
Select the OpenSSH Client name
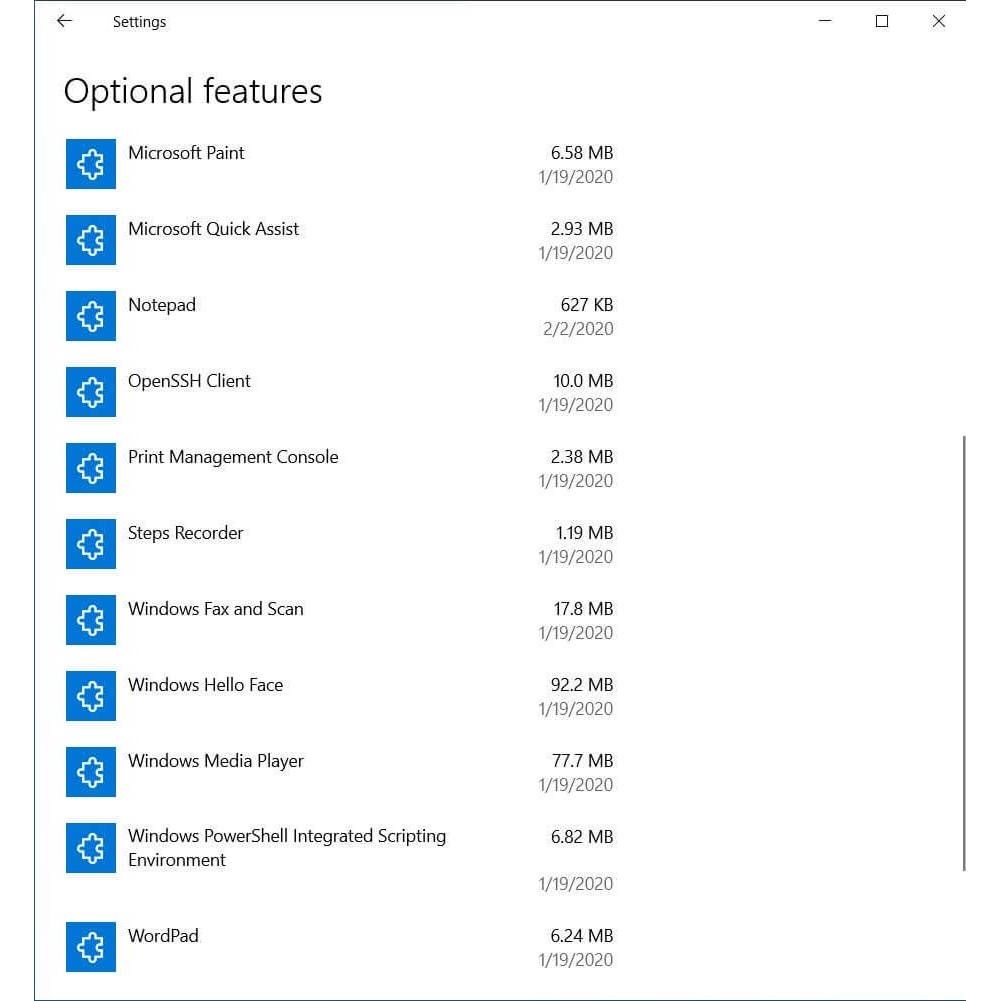[189, 381]
